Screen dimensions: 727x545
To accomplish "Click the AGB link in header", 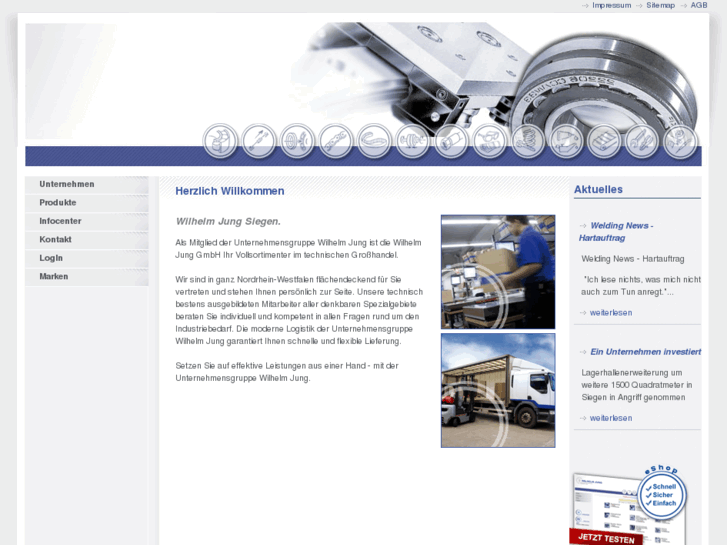I will click(699, 6).
